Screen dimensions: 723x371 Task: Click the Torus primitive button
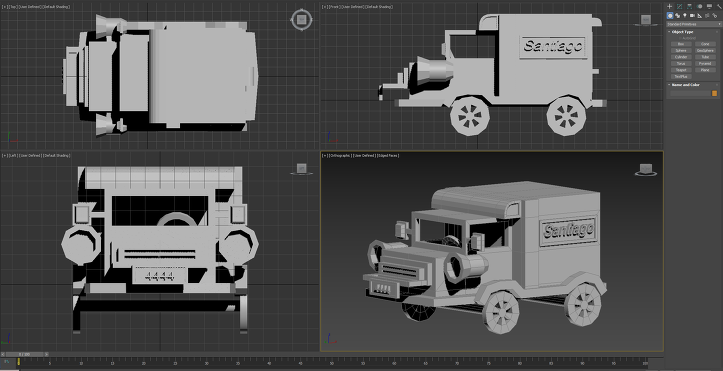tap(681, 64)
